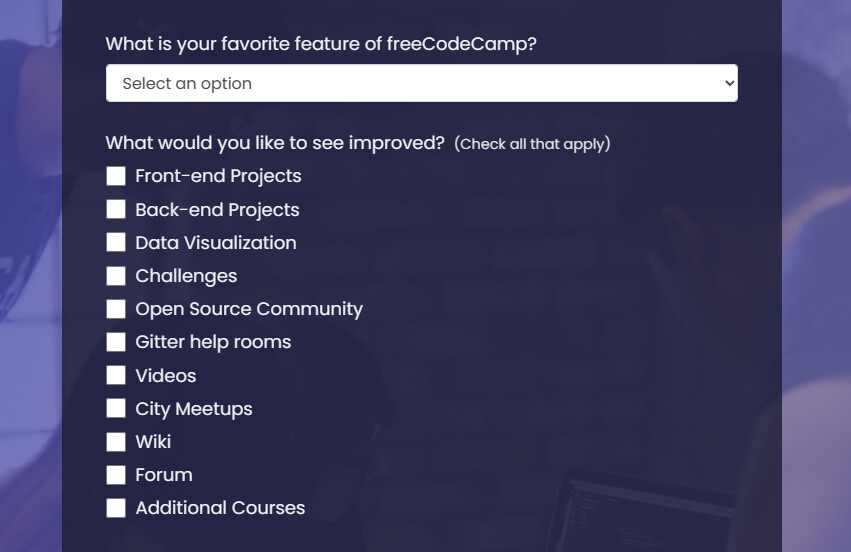Check the Additional Courses checkbox

(116, 508)
